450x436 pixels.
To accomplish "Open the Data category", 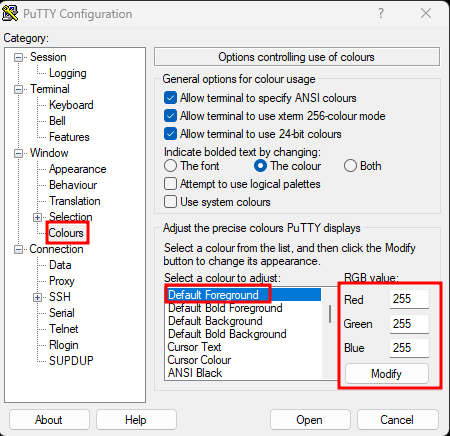I will (x=60, y=265).
